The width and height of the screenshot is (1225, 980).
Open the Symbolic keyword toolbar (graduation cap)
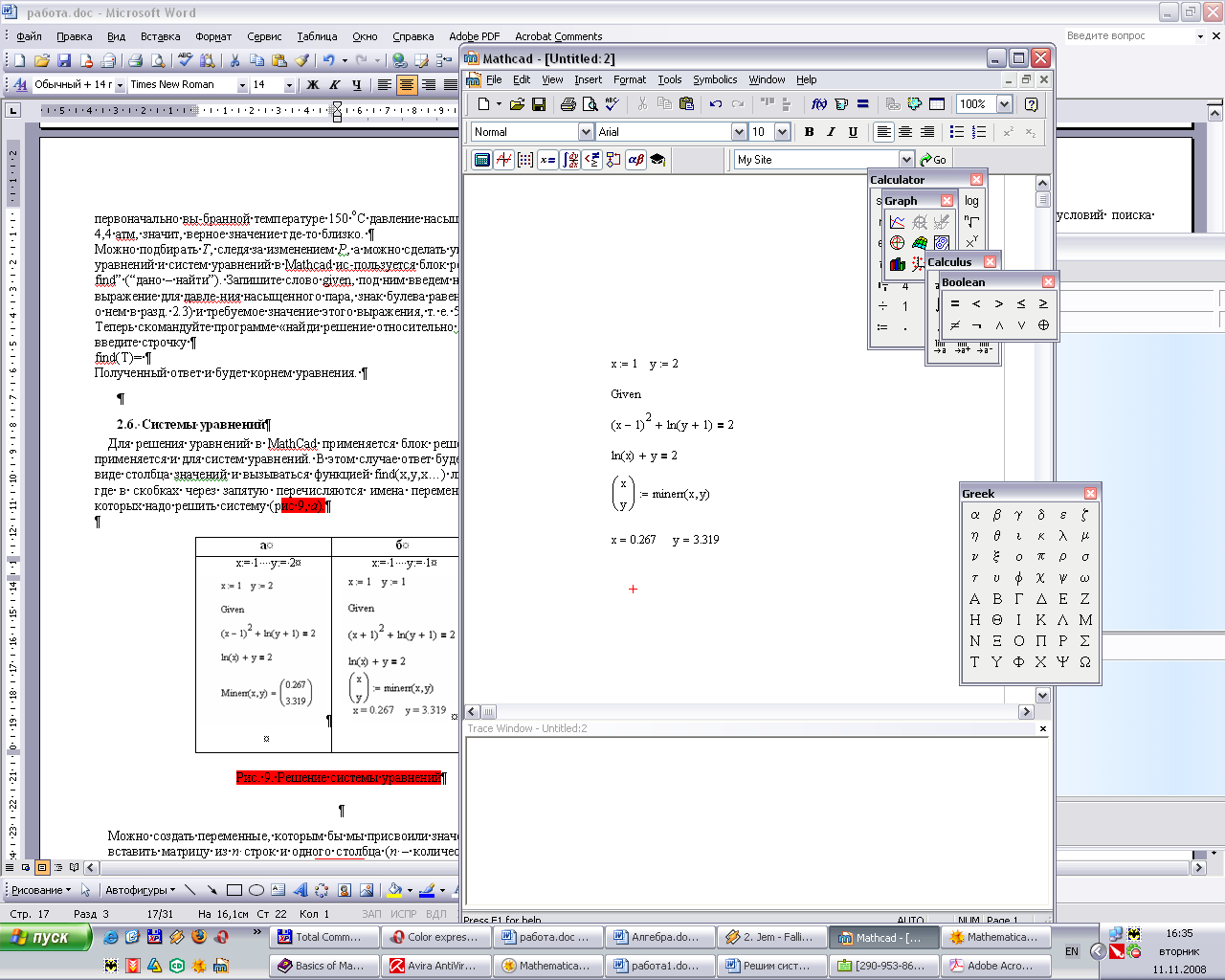pyautogui.click(x=657, y=160)
